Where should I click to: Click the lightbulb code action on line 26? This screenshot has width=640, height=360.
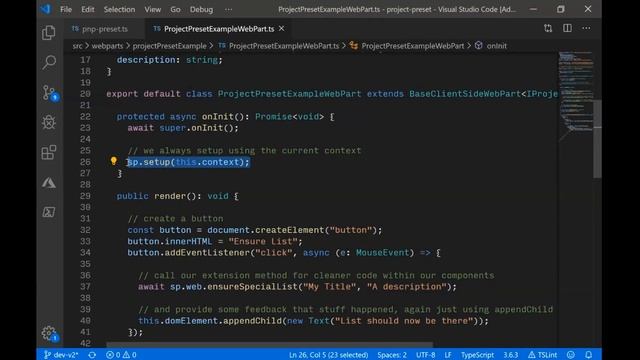(x=113, y=161)
